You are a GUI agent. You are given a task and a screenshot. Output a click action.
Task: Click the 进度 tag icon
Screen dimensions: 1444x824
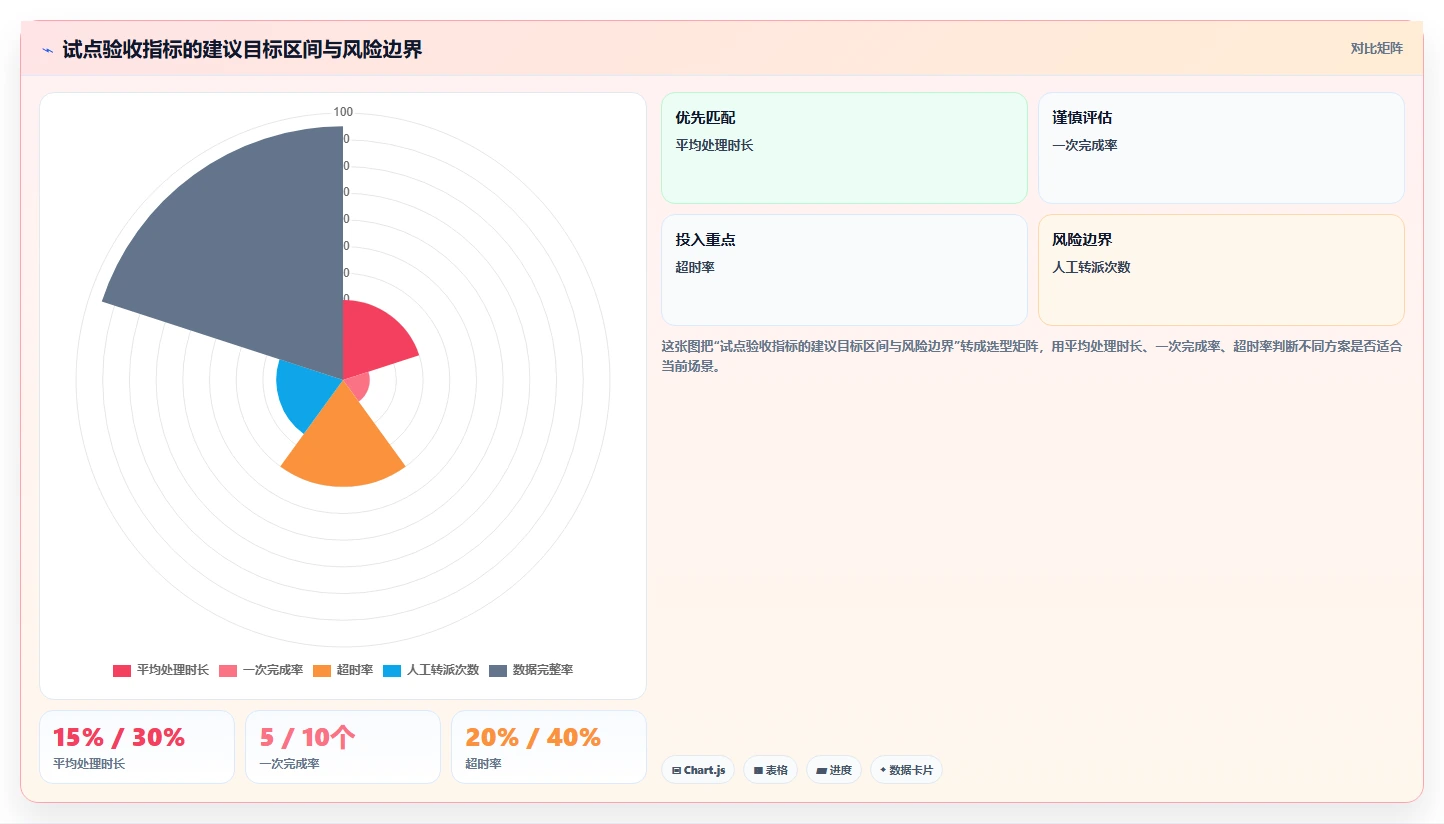[821, 770]
